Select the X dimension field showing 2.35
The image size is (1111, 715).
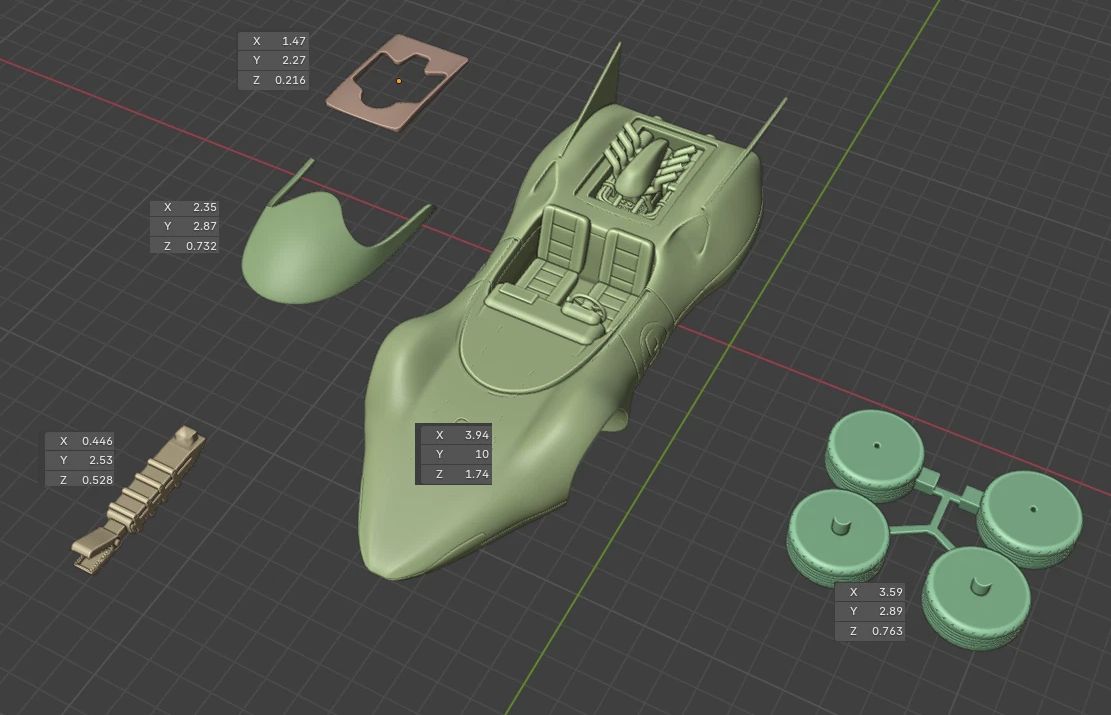(184, 207)
